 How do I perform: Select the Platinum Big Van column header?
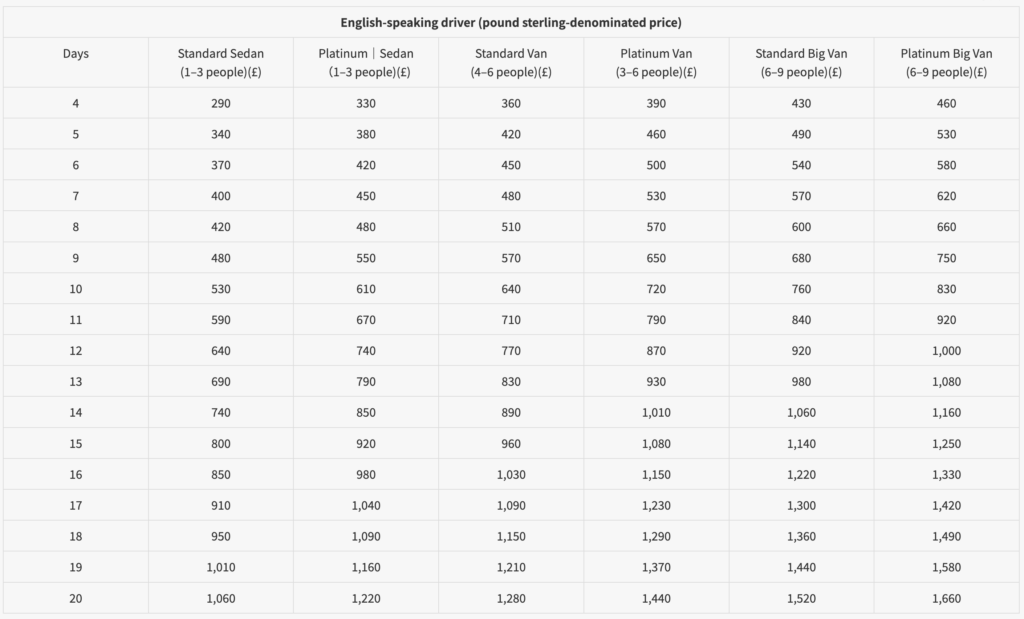[946, 62]
